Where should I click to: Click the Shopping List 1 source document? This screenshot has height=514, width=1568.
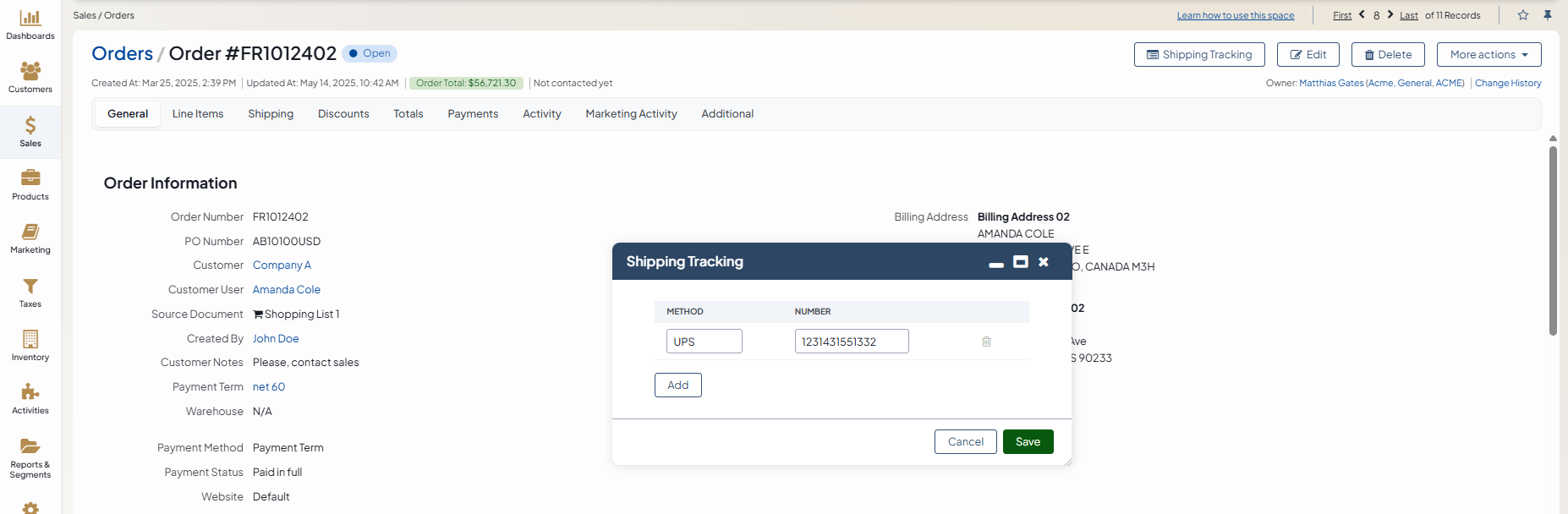pos(296,314)
